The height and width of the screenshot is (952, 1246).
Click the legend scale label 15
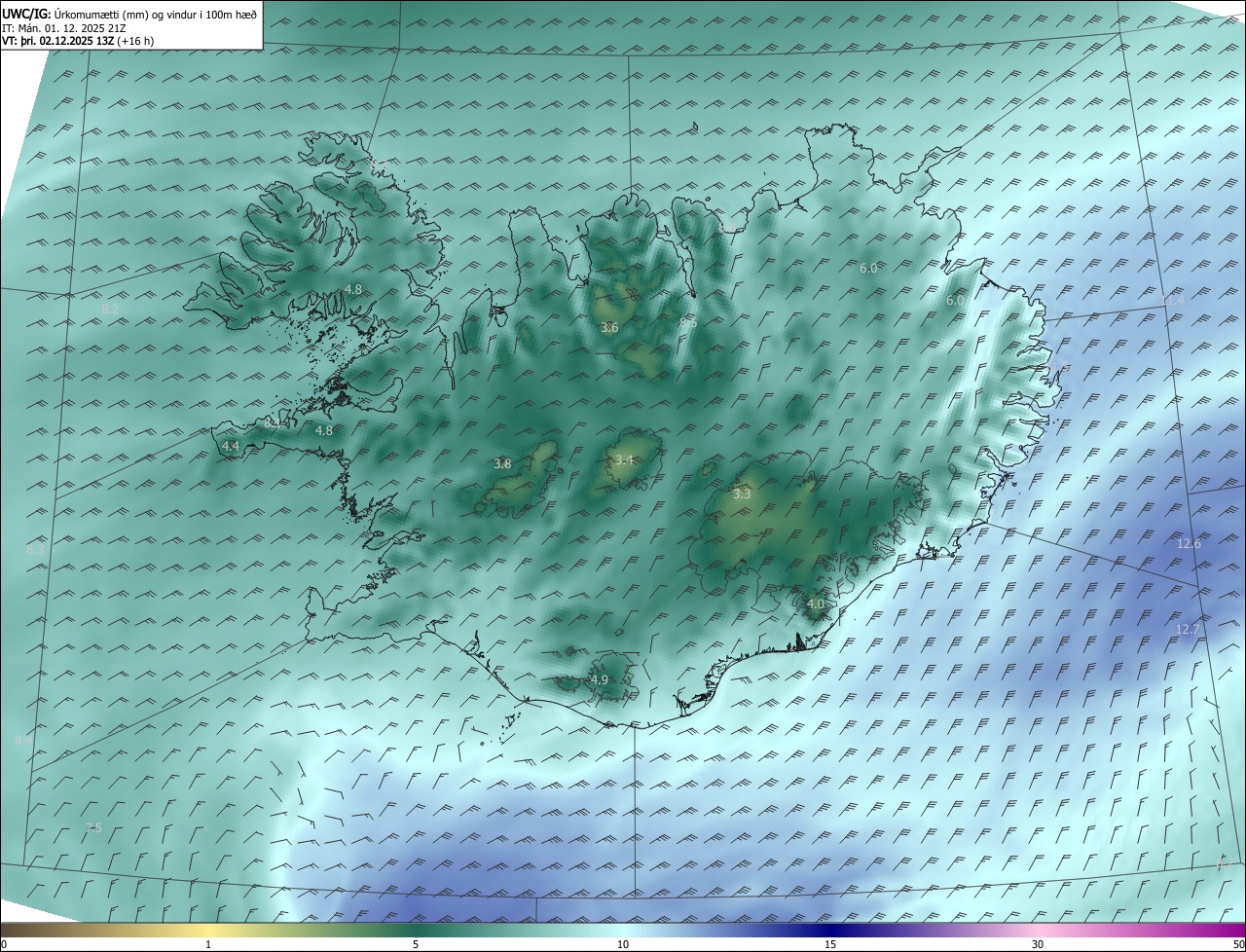click(830, 944)
